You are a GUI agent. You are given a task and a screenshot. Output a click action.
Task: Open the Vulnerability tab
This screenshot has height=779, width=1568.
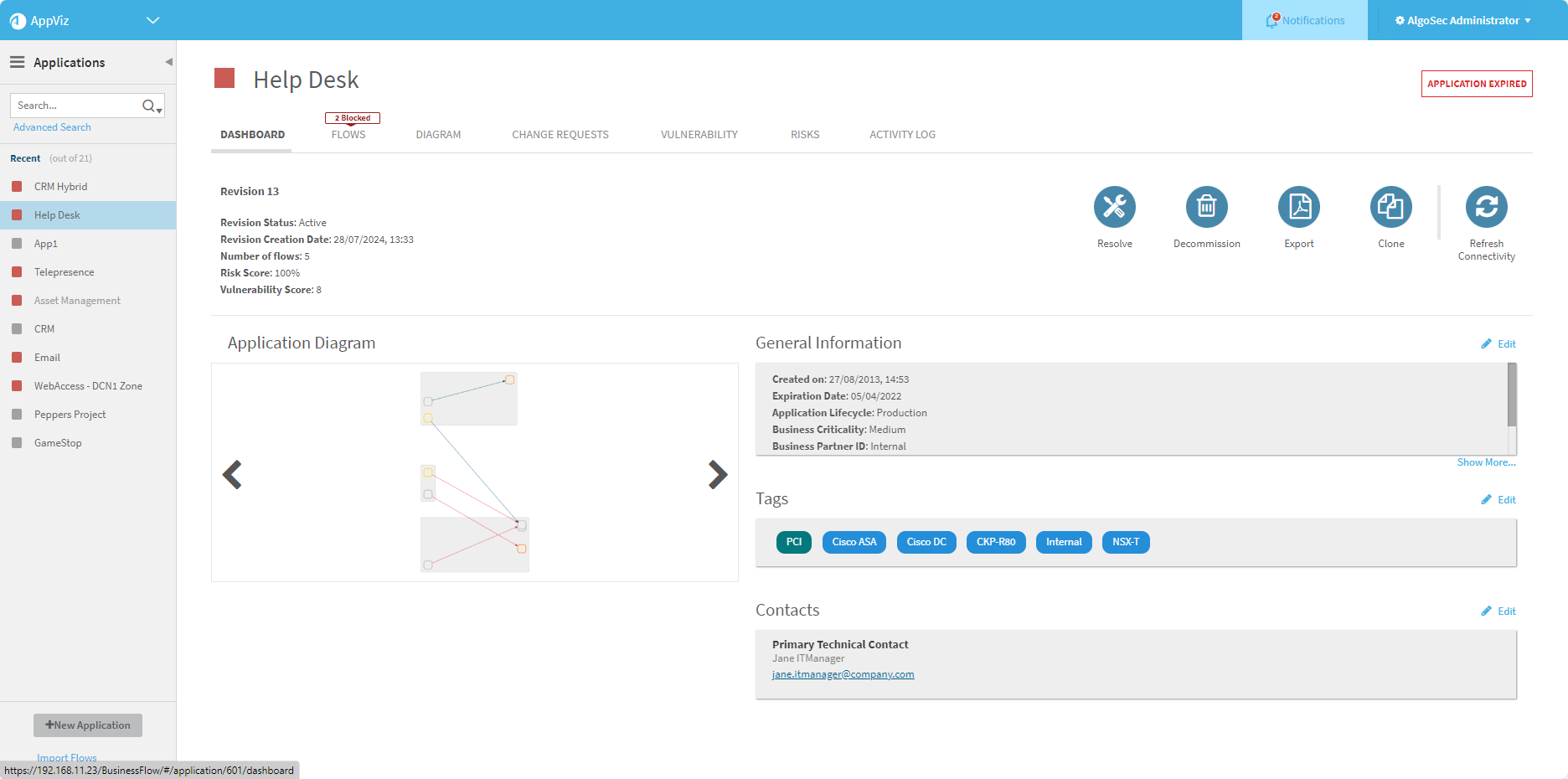click(x=699, y=135)
